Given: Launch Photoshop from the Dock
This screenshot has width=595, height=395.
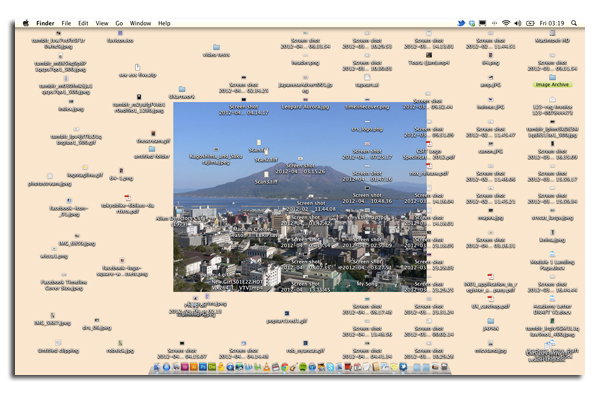Looking at the screenshot, I should point(203,367).
